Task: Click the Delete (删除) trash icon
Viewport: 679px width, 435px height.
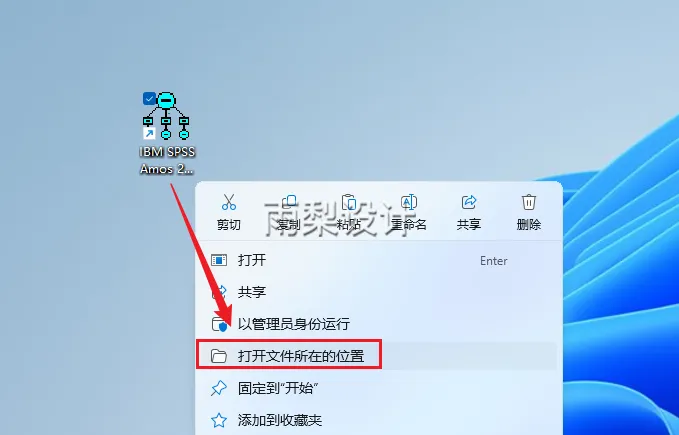Action: pyautogui.click(x=529, y=202)
